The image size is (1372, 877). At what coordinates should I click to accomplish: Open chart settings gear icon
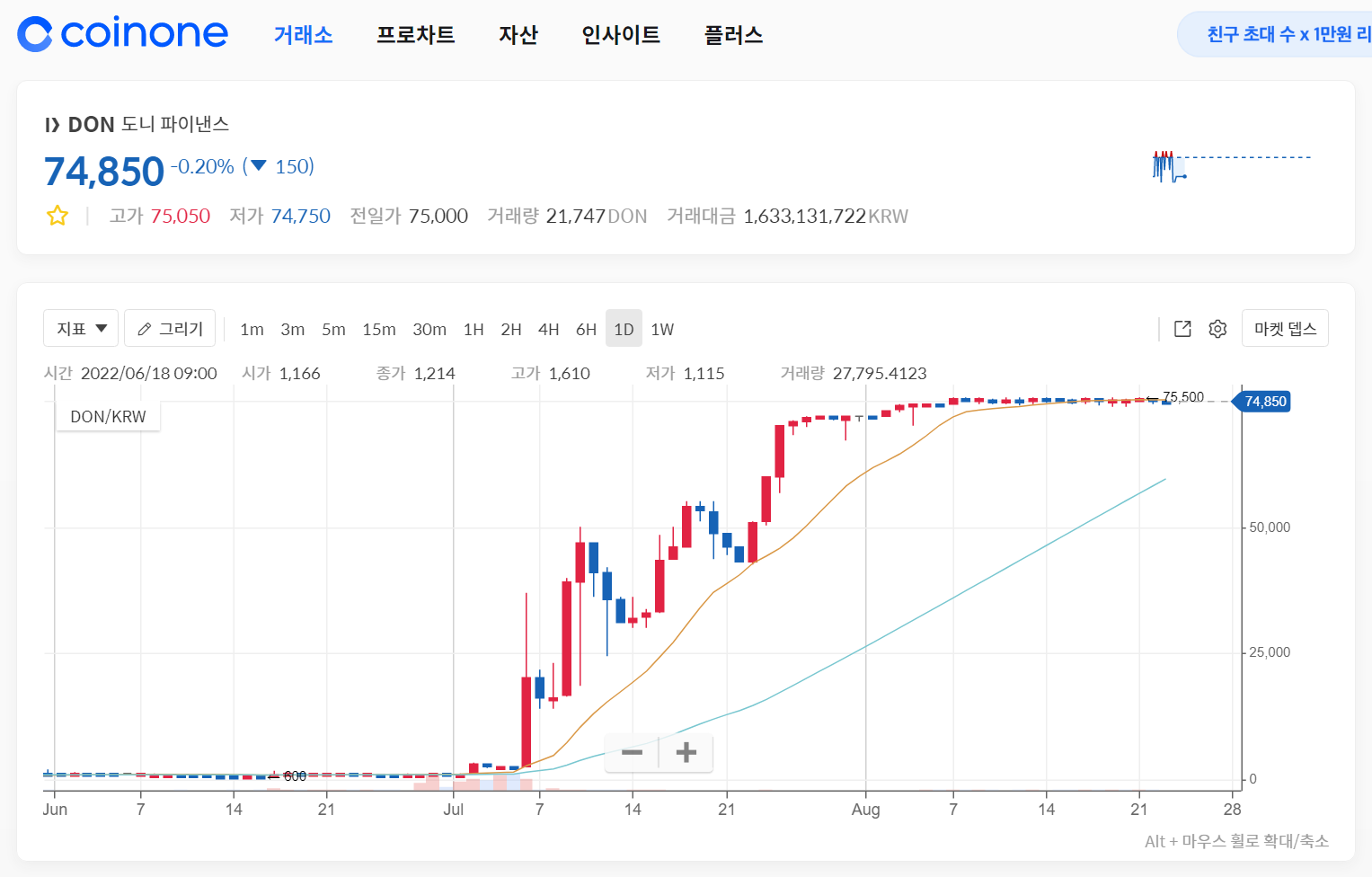1217,329
